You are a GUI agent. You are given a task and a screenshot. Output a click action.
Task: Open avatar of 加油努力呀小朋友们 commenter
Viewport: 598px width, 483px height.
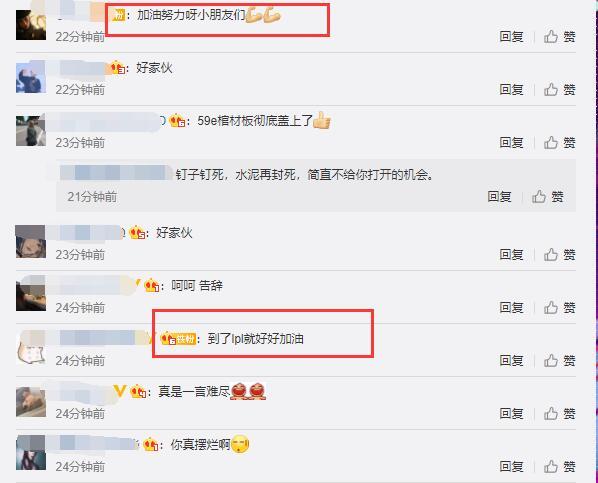[x=31, y=25]
